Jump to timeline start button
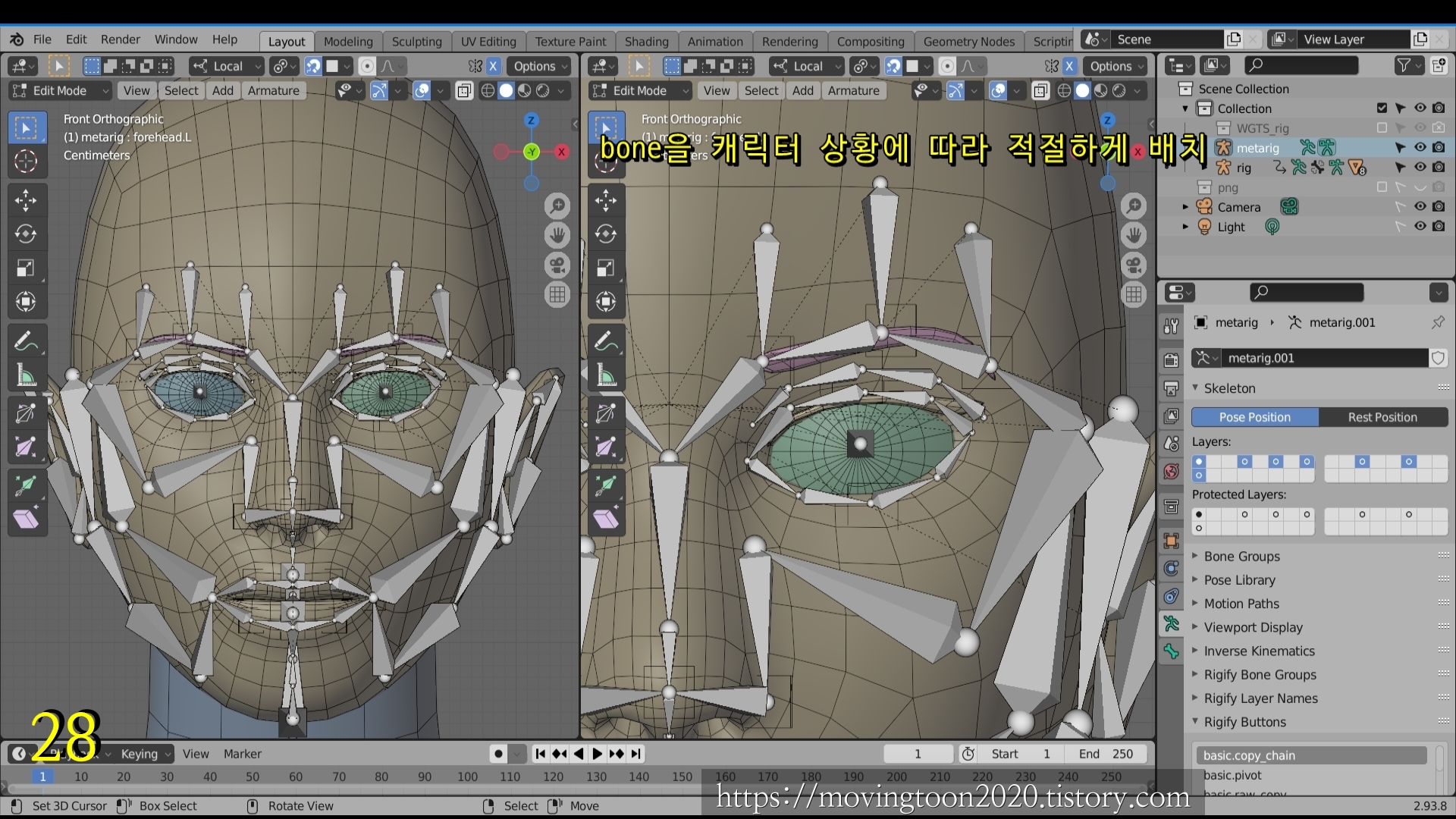Image resolution: width=1456 pixels, height=819 pixels. click(540, 754)
